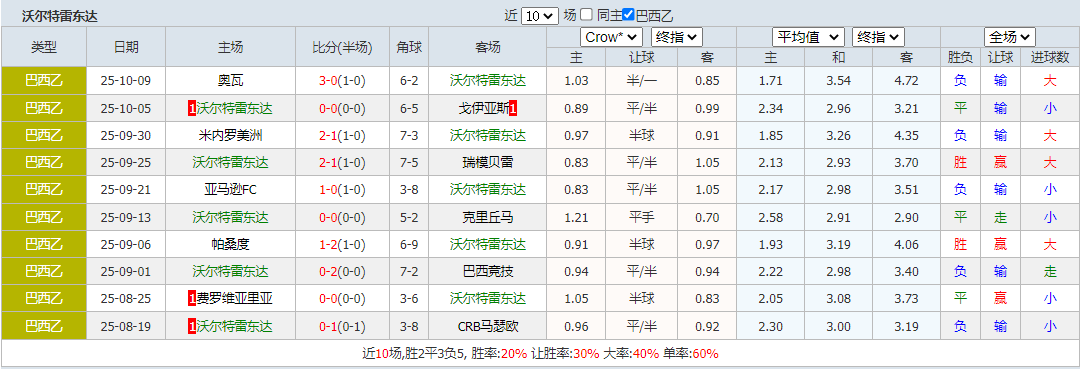Viewport: 1082px width, 369px height.
Task: Click the 0-2(0-0) score on 25-09-01
Action: pyautogui.click(x=342, y=271)
